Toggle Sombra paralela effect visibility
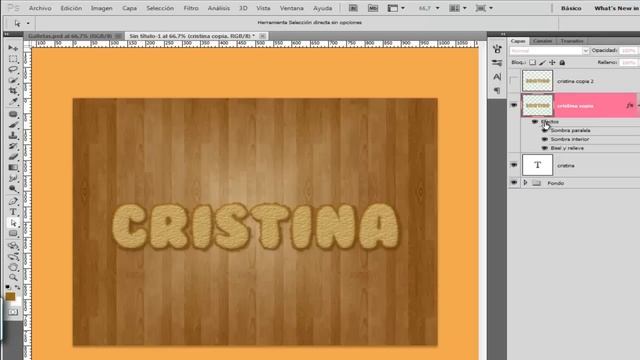 click(544, 130)
